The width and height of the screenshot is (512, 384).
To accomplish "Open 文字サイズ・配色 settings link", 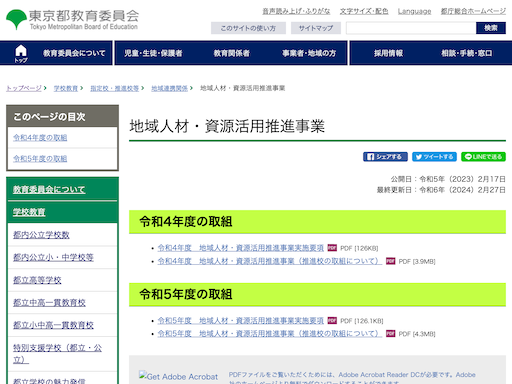I will (x=364, y=11).
